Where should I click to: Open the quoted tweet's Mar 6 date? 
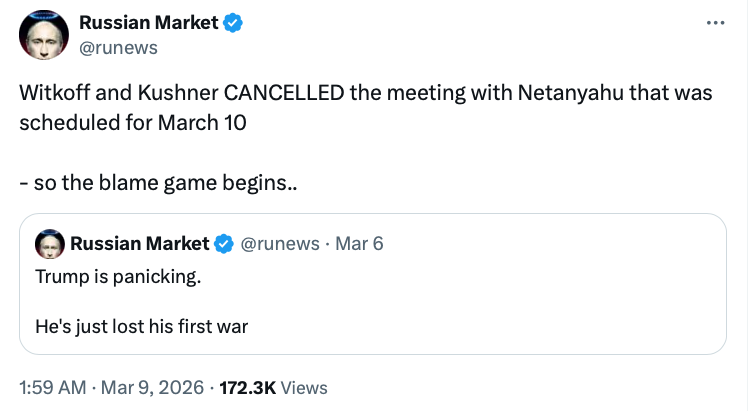(x=357, y=243)
